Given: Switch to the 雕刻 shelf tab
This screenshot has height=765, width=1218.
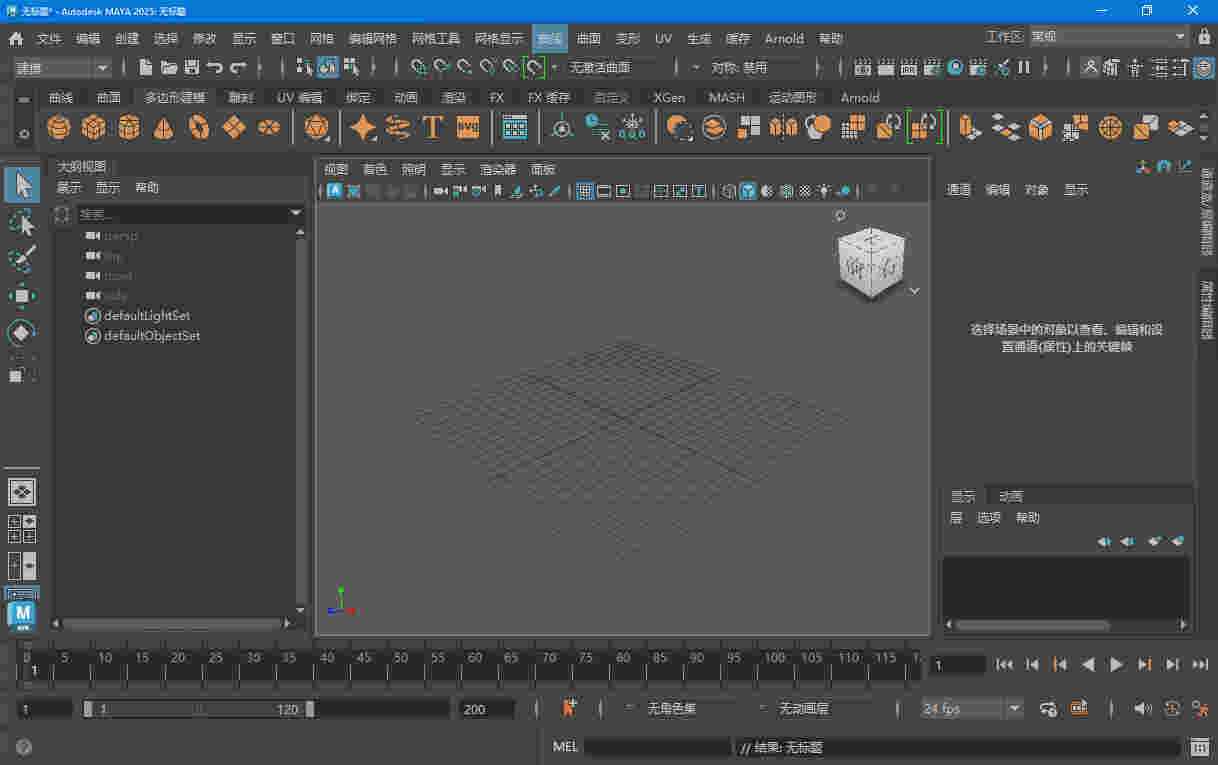Looking at the screenshot, I should click(240, 98).
